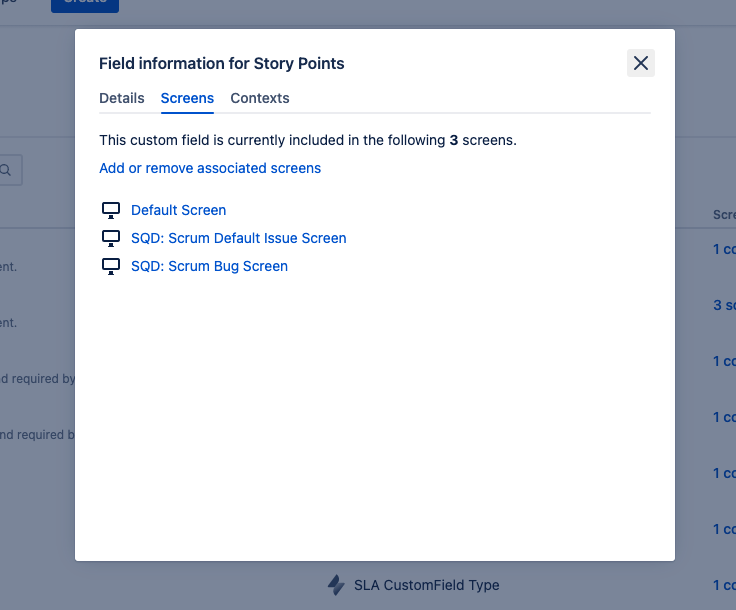Click monitor icon beside Scrum Bug Screen
Viewport: 736px width, 610px height.
pos(111,266)
